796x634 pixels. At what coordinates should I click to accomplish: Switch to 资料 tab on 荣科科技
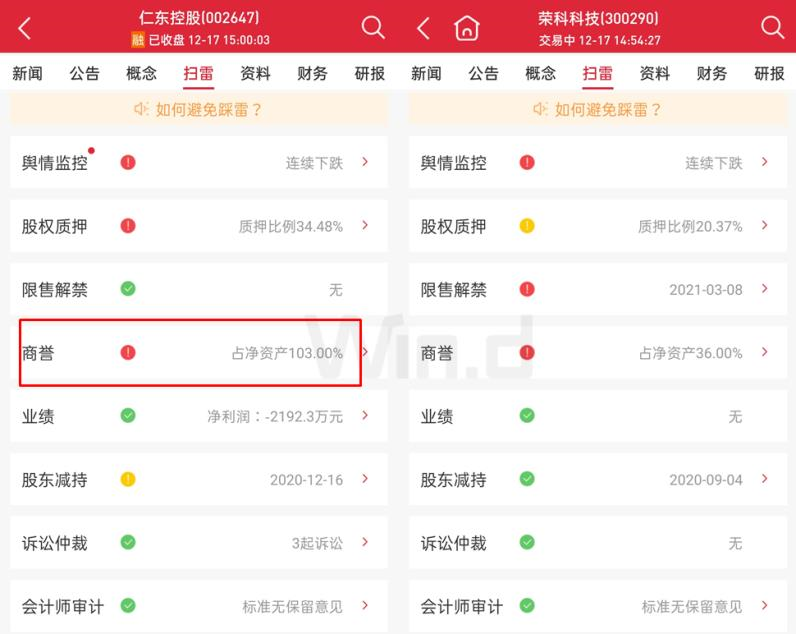[x=654, y=74]
